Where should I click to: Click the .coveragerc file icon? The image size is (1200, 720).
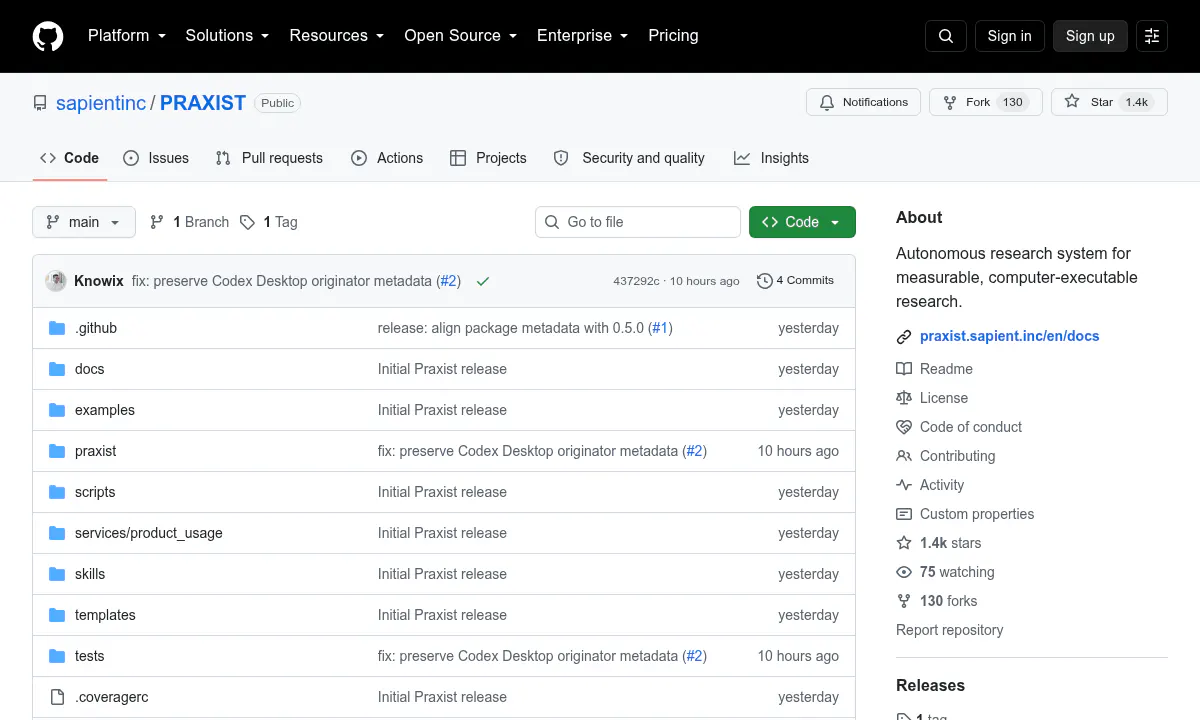pos(57,697)
